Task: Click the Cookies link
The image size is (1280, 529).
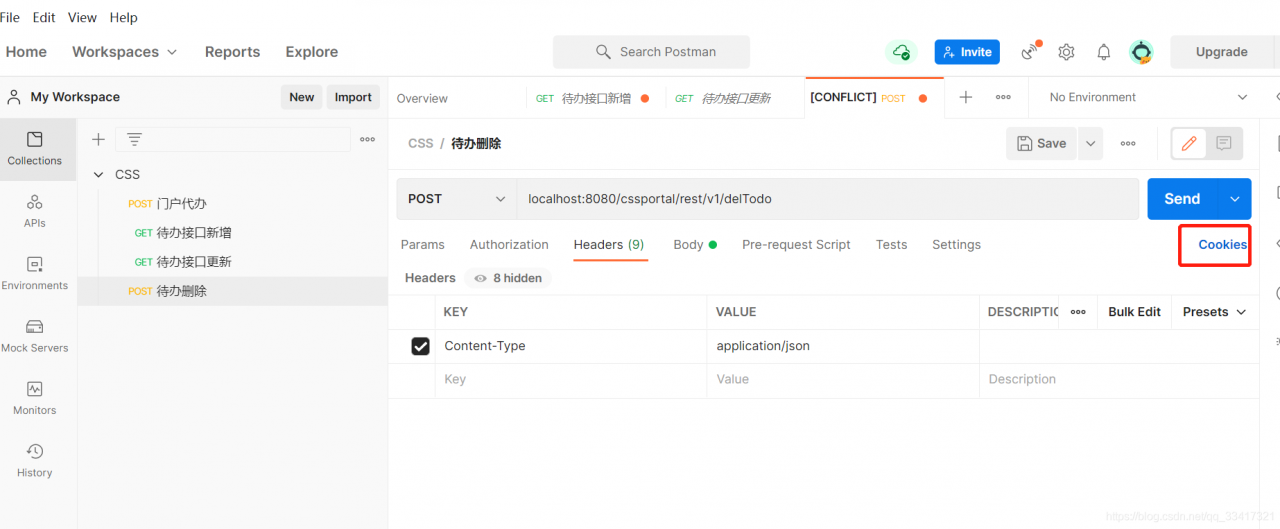Action: [1222, 245]
